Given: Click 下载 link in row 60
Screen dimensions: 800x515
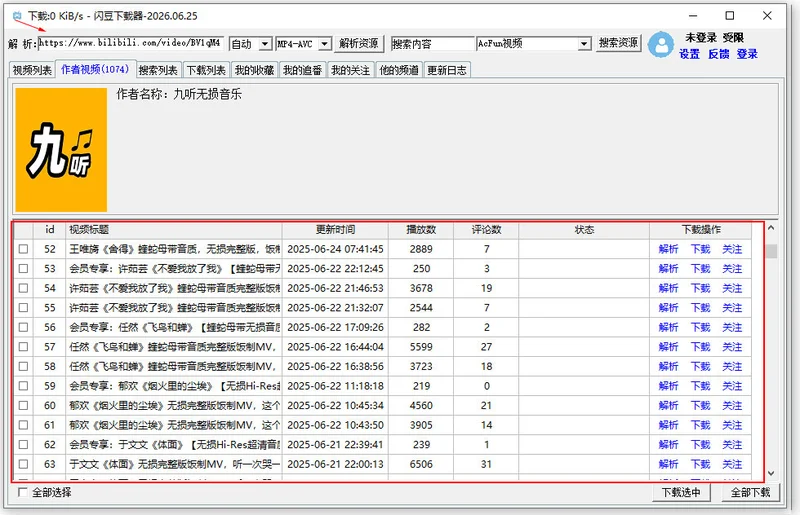Looking at the screenshot, I should (x=701, y=405).
